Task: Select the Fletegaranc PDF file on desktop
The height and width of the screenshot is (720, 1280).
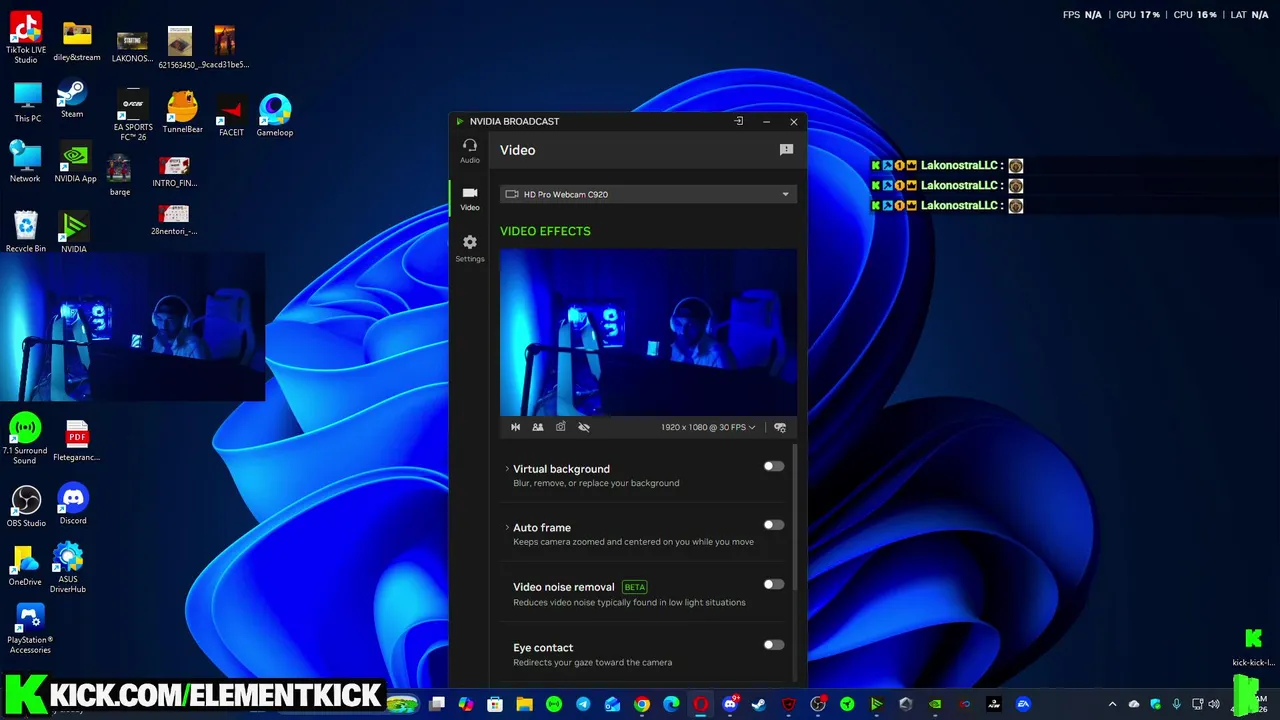Action: click(x=77, y=441)
